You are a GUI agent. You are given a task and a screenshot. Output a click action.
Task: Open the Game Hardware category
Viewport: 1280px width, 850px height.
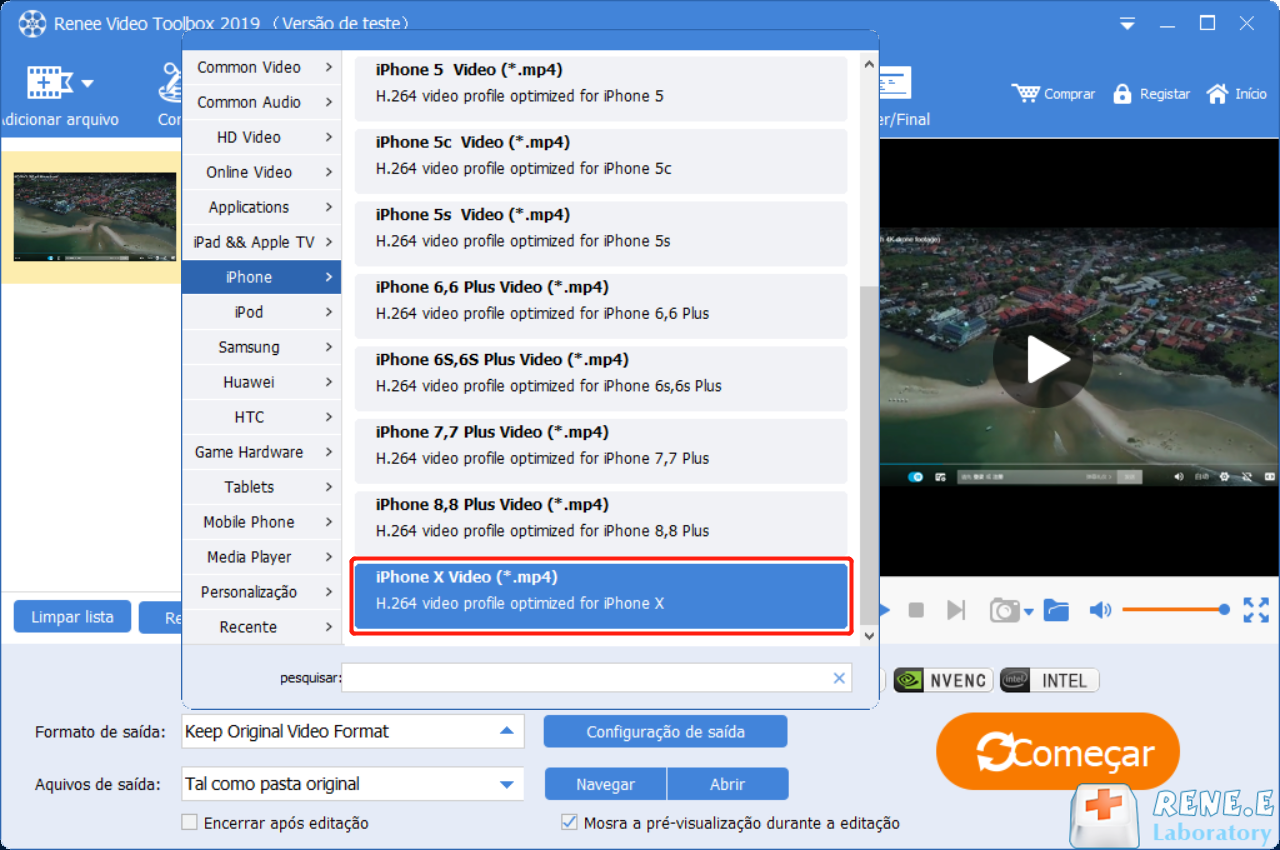[x=261, y=452]
